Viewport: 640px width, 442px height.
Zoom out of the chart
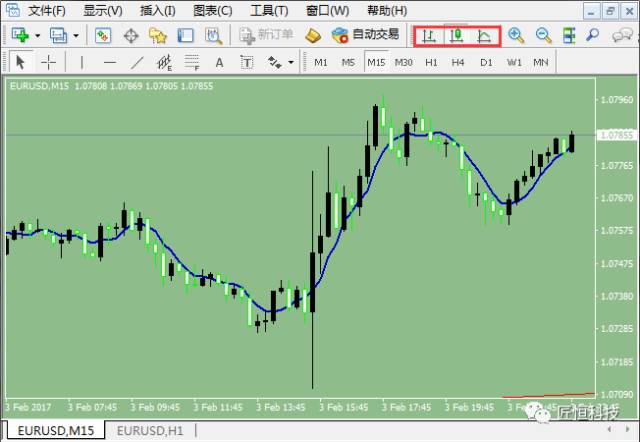[x=543, y=35]
